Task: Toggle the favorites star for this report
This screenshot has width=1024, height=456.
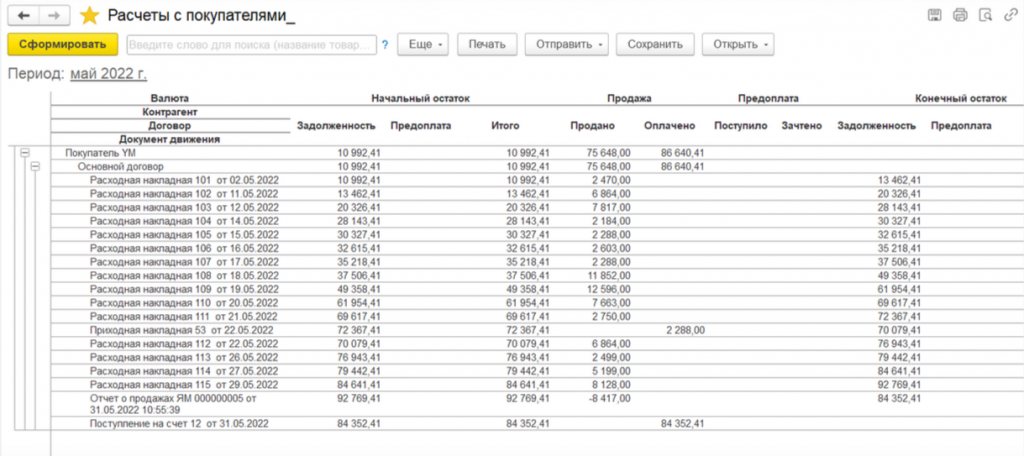Action: pos(90,16)
